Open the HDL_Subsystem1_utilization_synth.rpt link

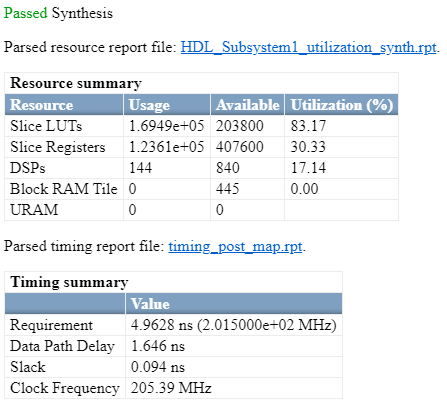(x=309, y=47)
